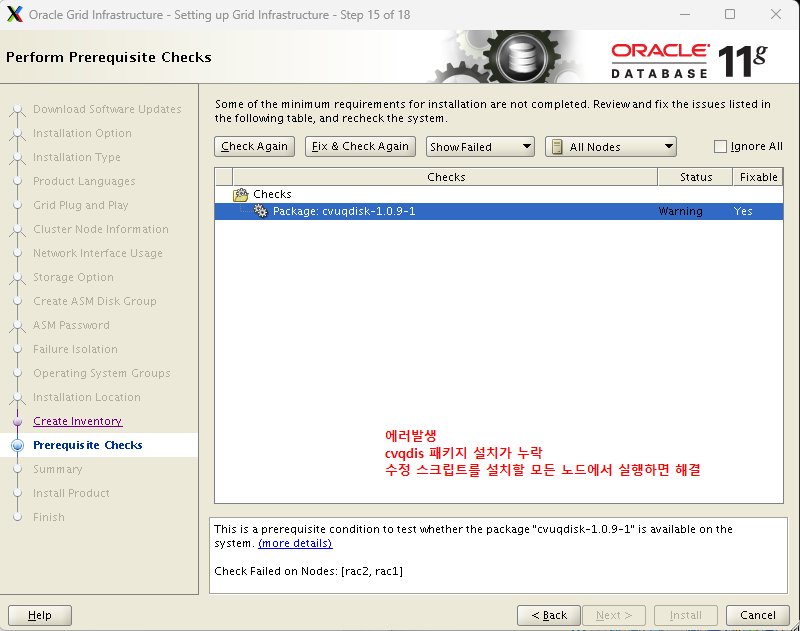Run Fix & Check Again

coord(360,146)
